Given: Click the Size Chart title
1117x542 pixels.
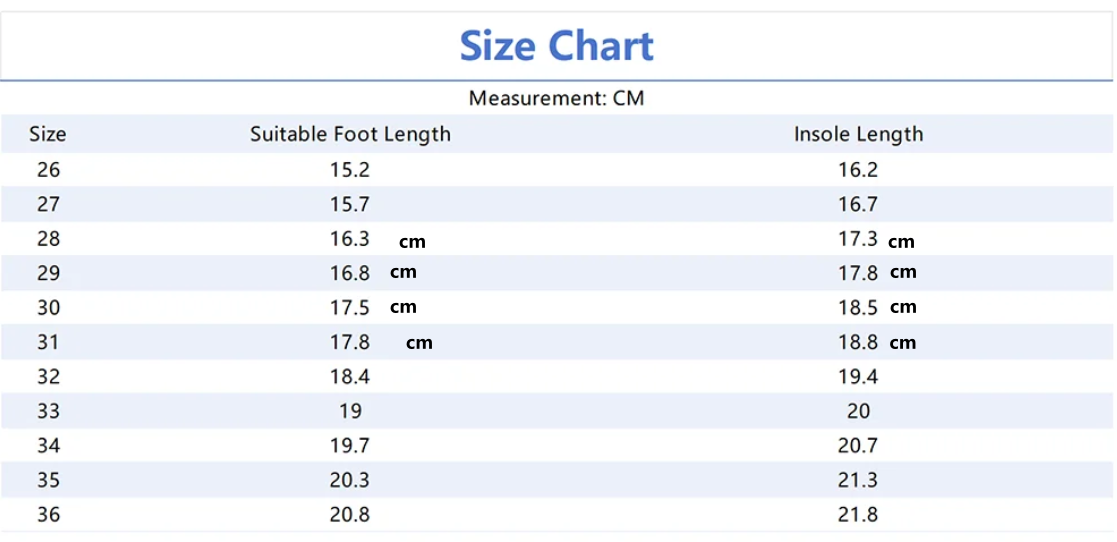Looking at the screenshot, I should click(x=556, y=46).
